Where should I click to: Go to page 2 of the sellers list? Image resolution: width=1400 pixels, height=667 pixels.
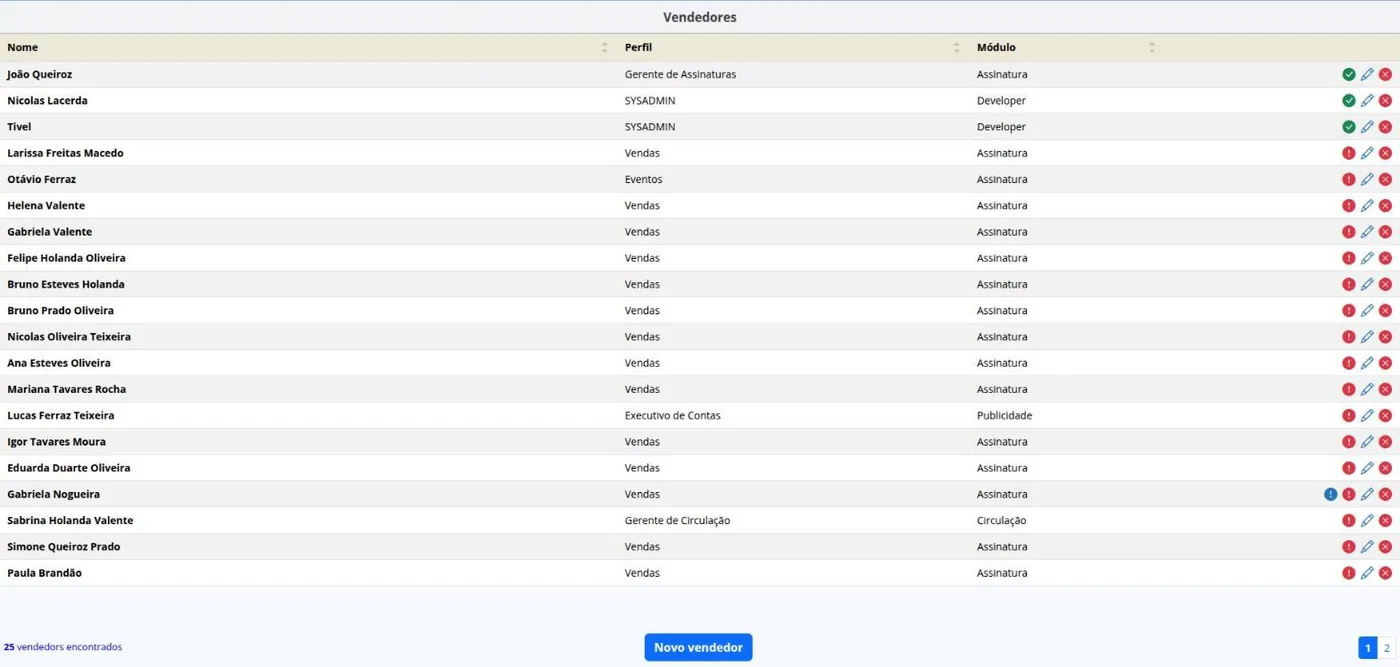point(1387,648)
